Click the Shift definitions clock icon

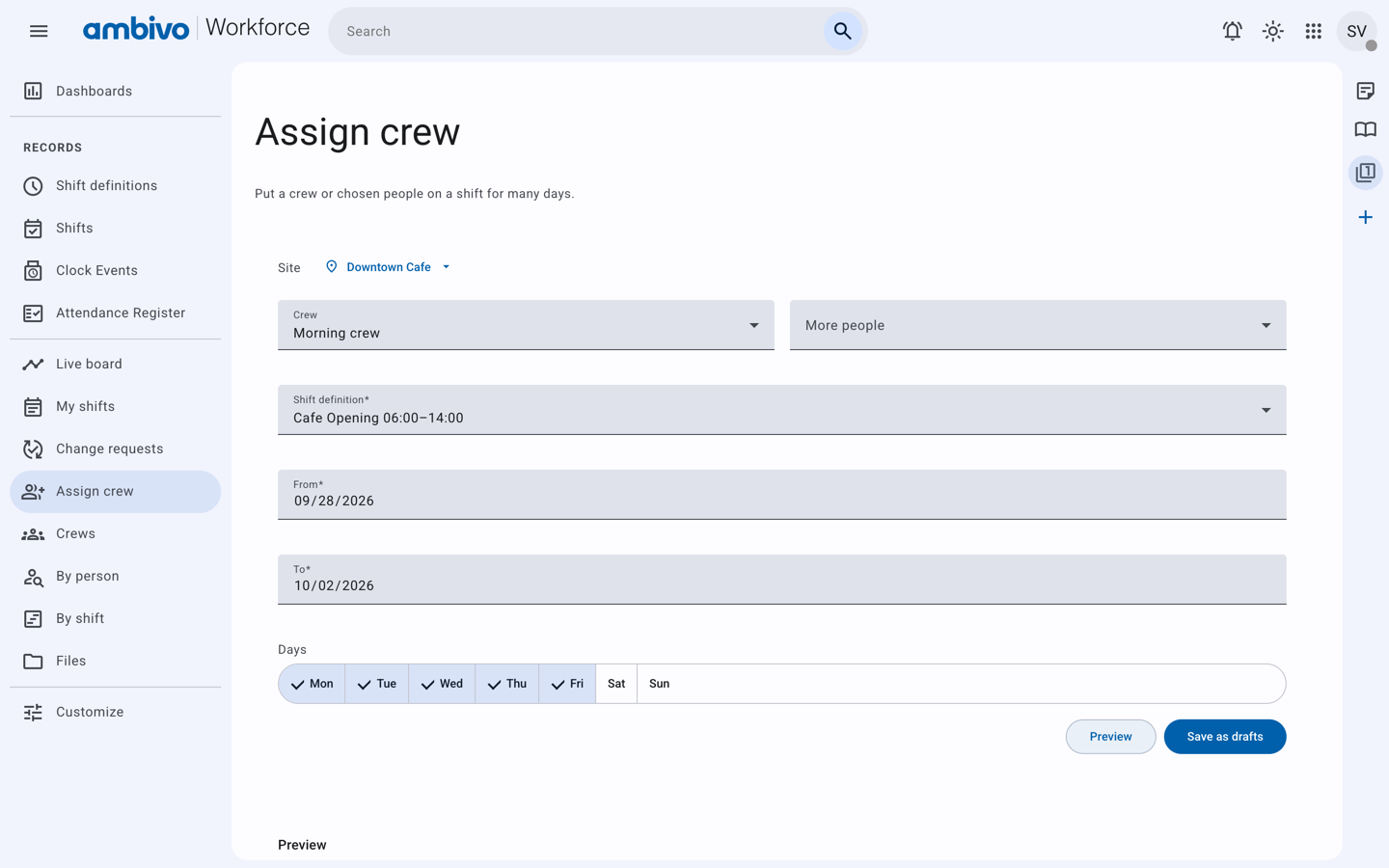click(33, 185)
